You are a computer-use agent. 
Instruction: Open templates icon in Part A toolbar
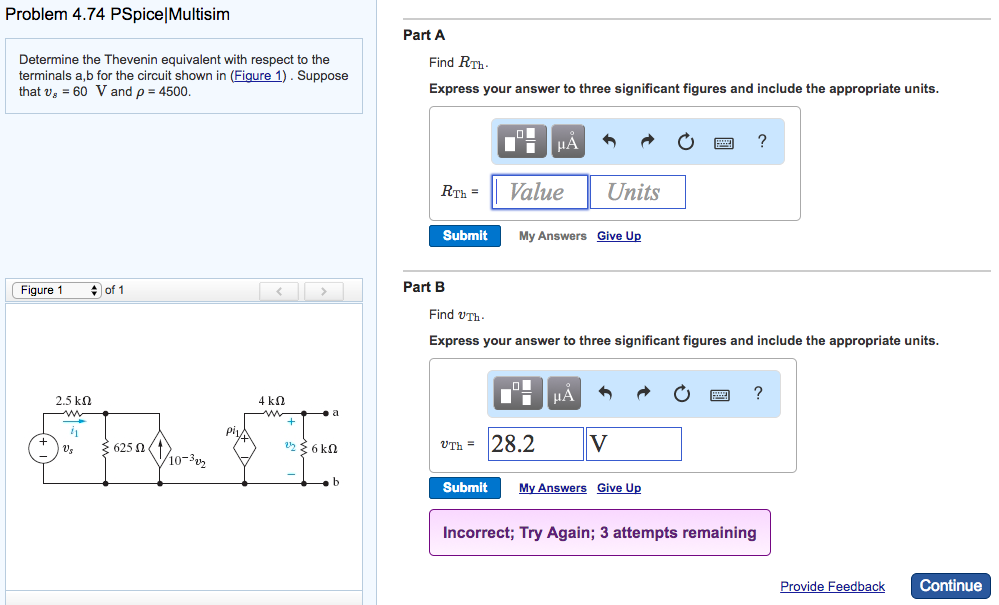point(521,141)
